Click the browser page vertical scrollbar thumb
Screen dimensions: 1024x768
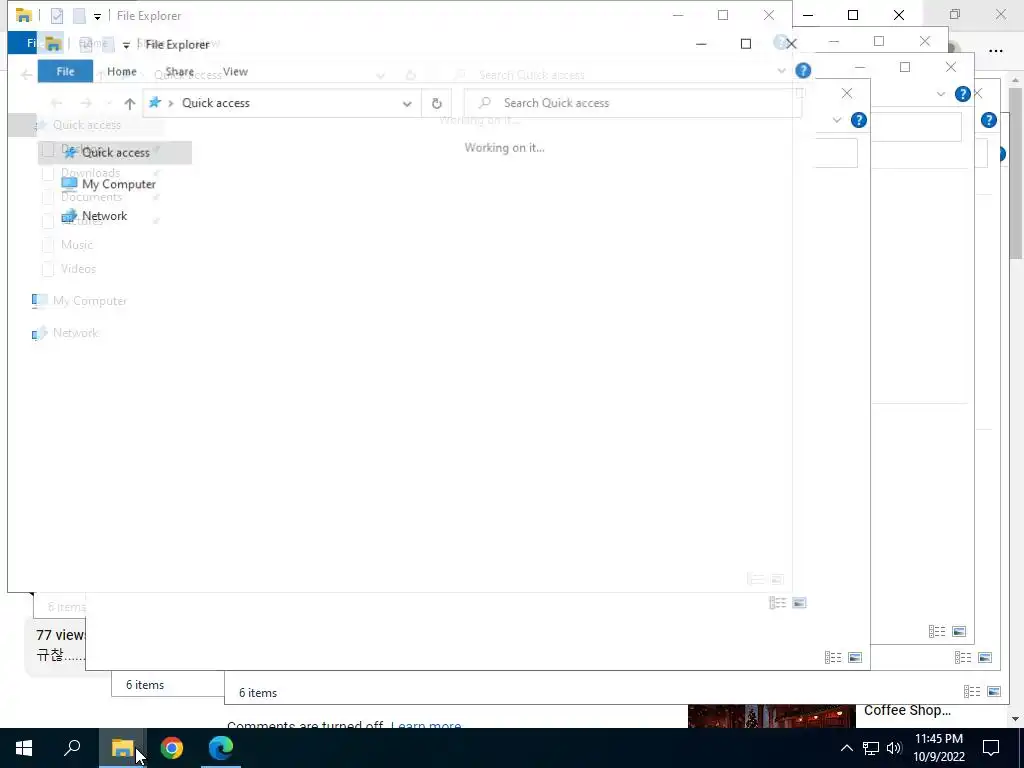coord(1015,173)
